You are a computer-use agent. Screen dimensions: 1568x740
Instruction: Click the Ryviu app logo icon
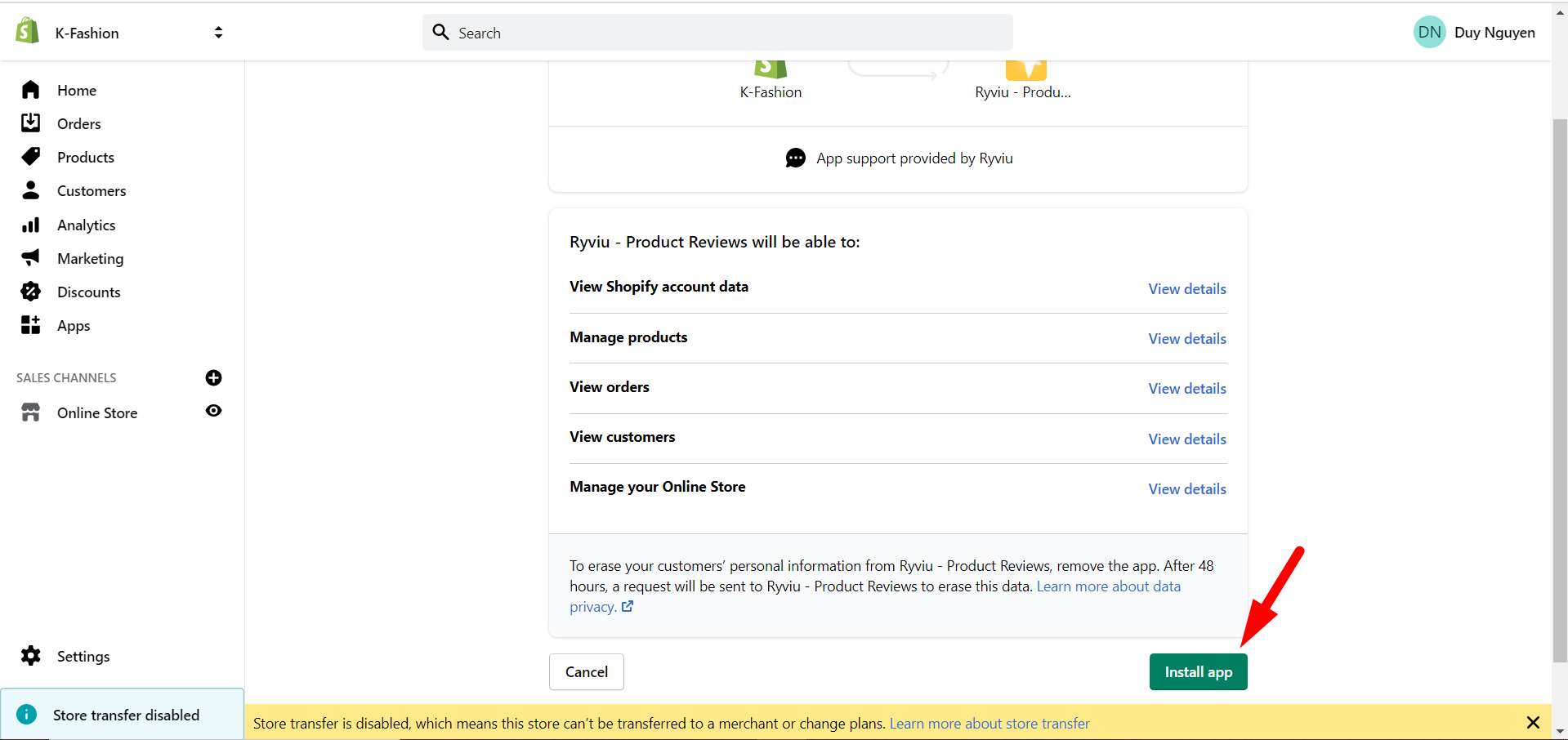(x=1025, y=70)
